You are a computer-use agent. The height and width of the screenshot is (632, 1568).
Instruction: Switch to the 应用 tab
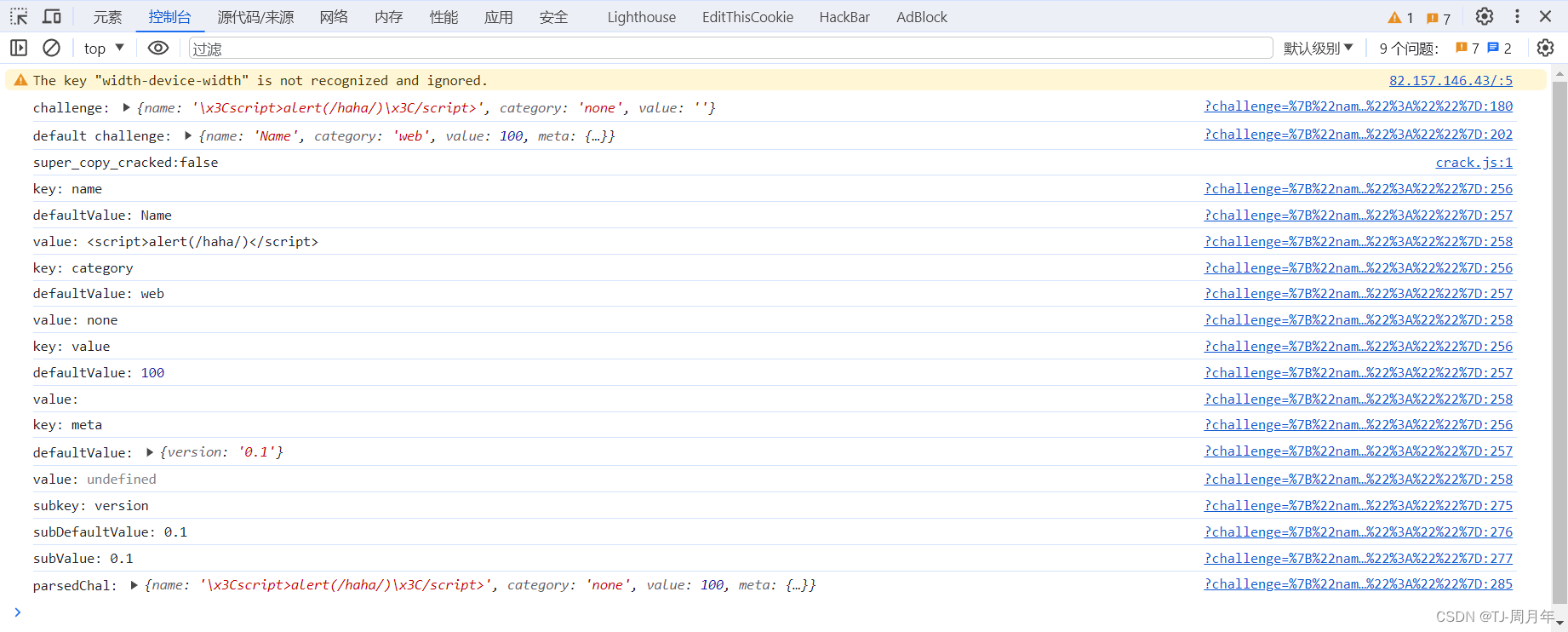(x=499, y=17)
